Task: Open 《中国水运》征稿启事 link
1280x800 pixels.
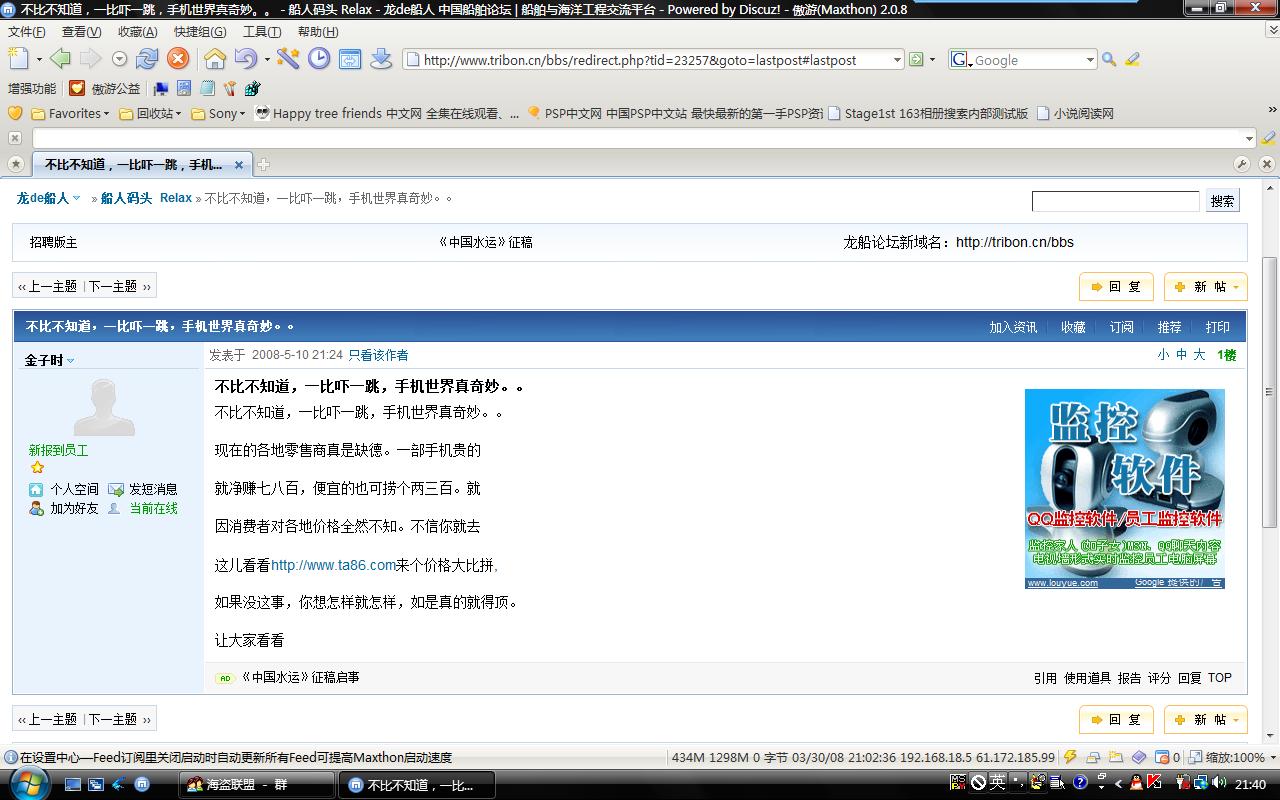Action: point(300,677)
